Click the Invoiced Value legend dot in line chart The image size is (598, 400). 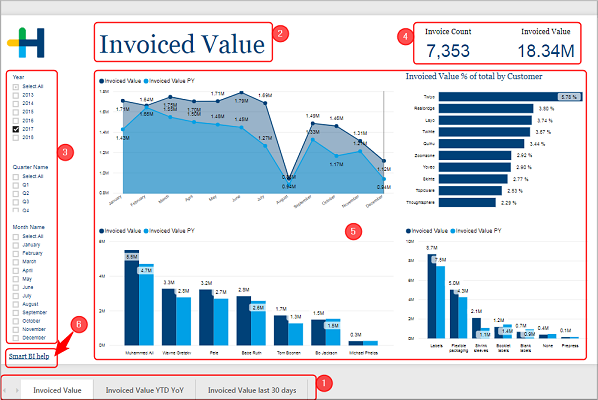(101, 81)
